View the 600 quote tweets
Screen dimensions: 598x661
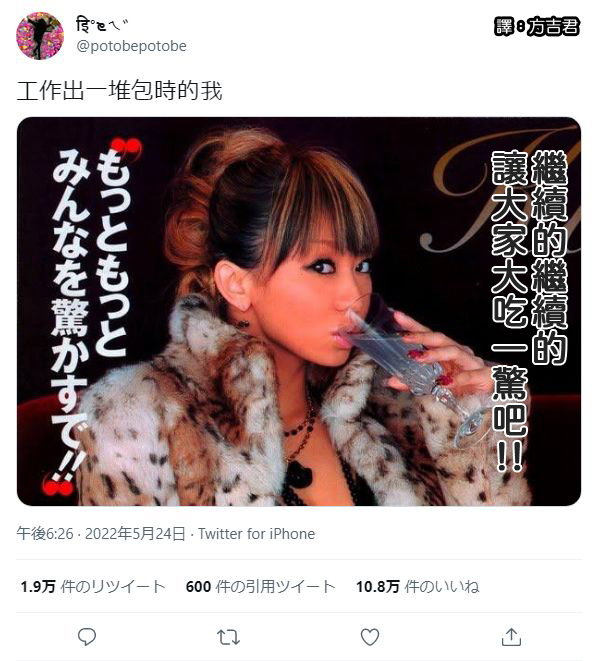(x=260, y=586)
